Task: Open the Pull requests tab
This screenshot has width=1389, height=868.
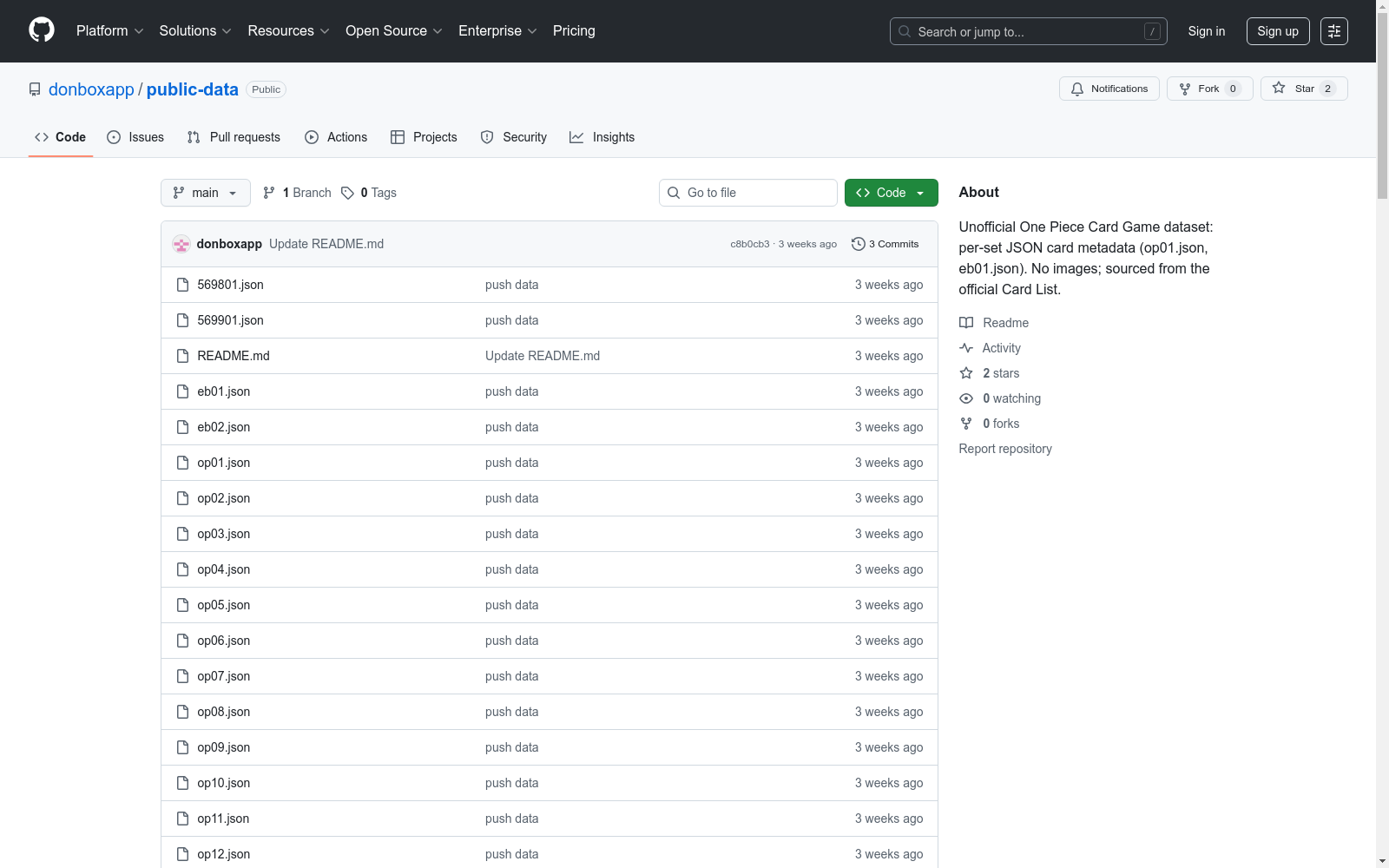Action: (x=234, y=137)
